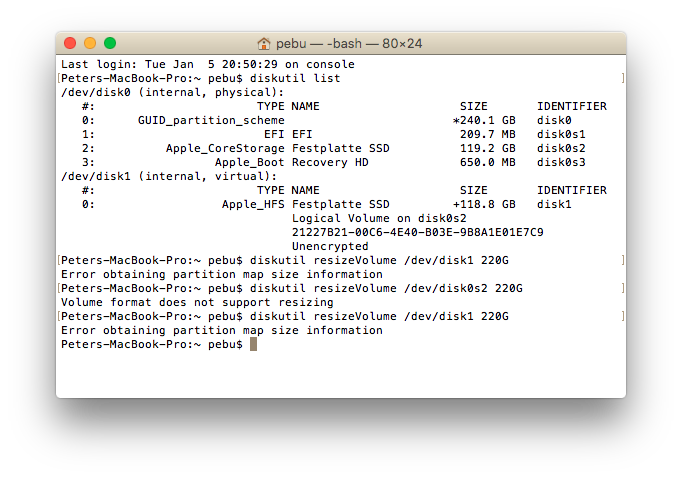Click the 'Last login' line at top

[x=207, y=64]
